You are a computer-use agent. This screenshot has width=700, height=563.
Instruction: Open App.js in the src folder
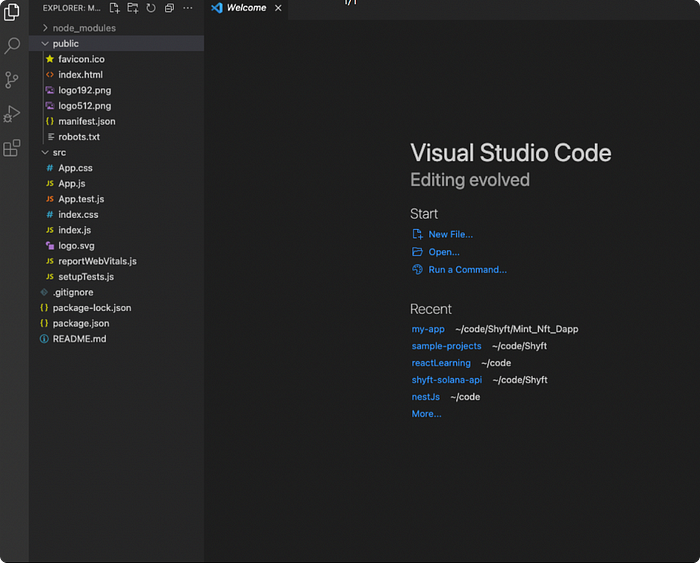(73, 184)
